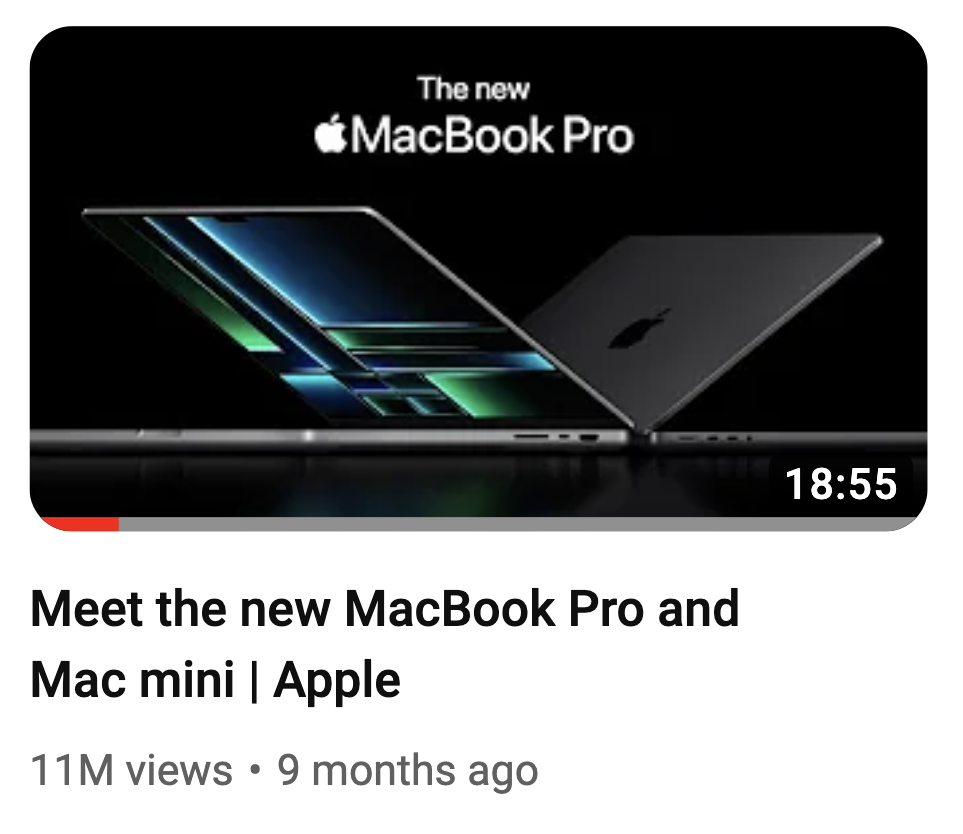Click the laptop hinge where screens meet
Viewport: 963px width, 834px height.
point(640,432)
